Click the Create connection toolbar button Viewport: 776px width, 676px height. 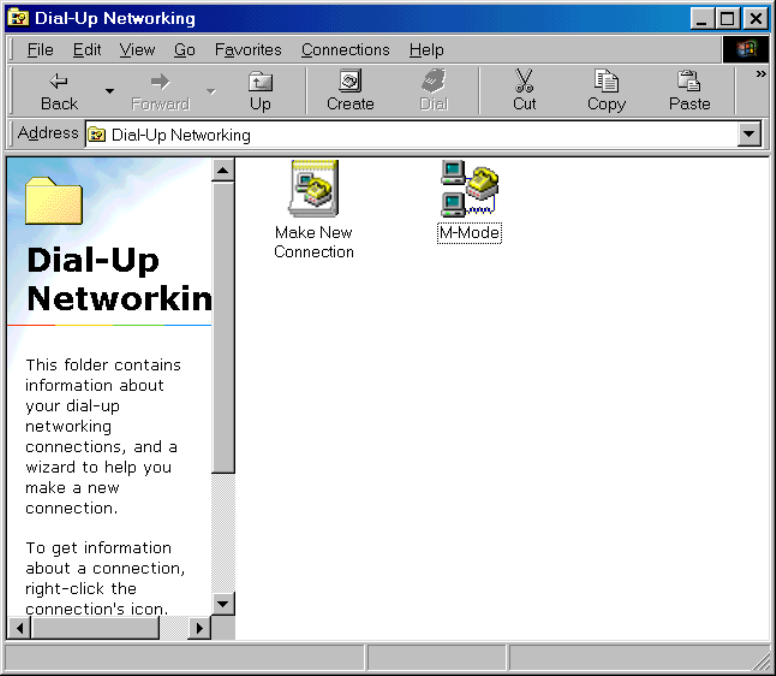350,92
